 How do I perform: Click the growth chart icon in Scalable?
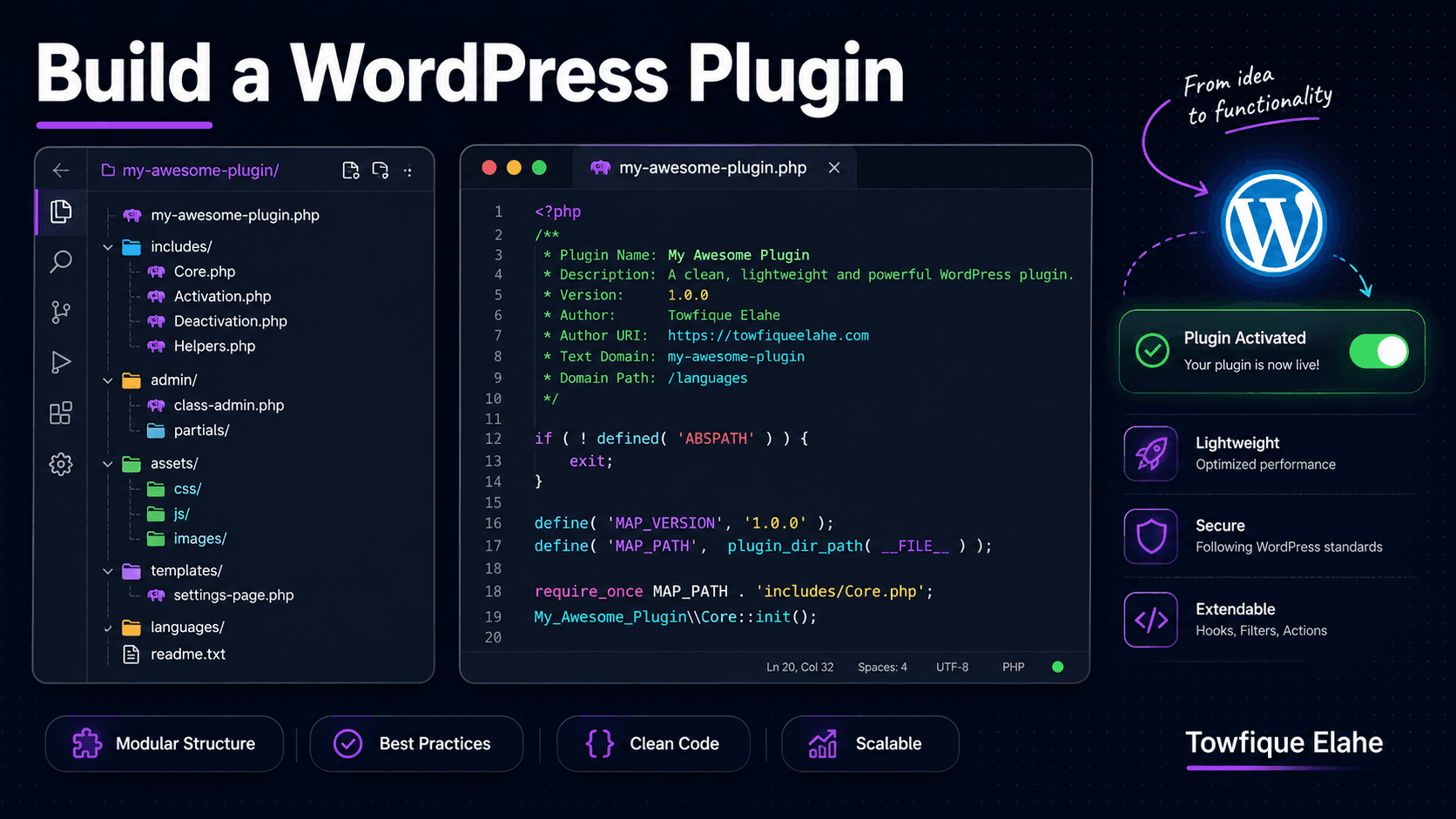pyautogui.click(x=823, y=743)
